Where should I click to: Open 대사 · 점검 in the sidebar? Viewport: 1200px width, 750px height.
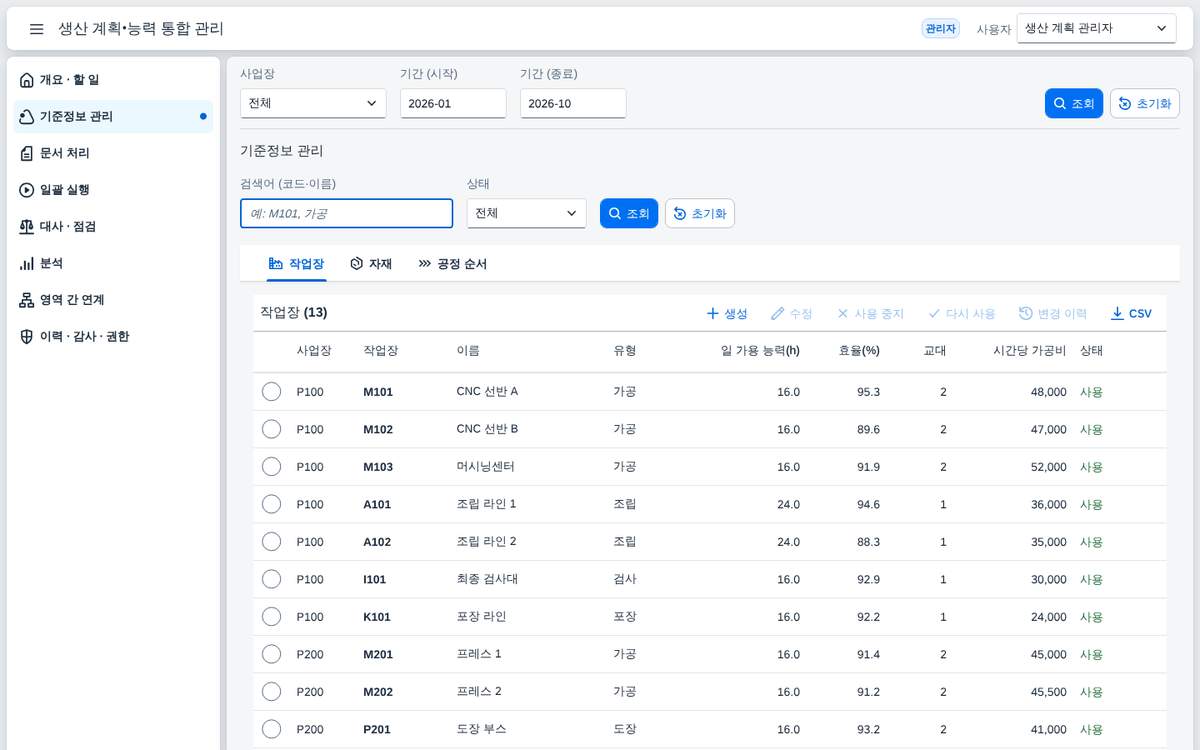[113, 227]
